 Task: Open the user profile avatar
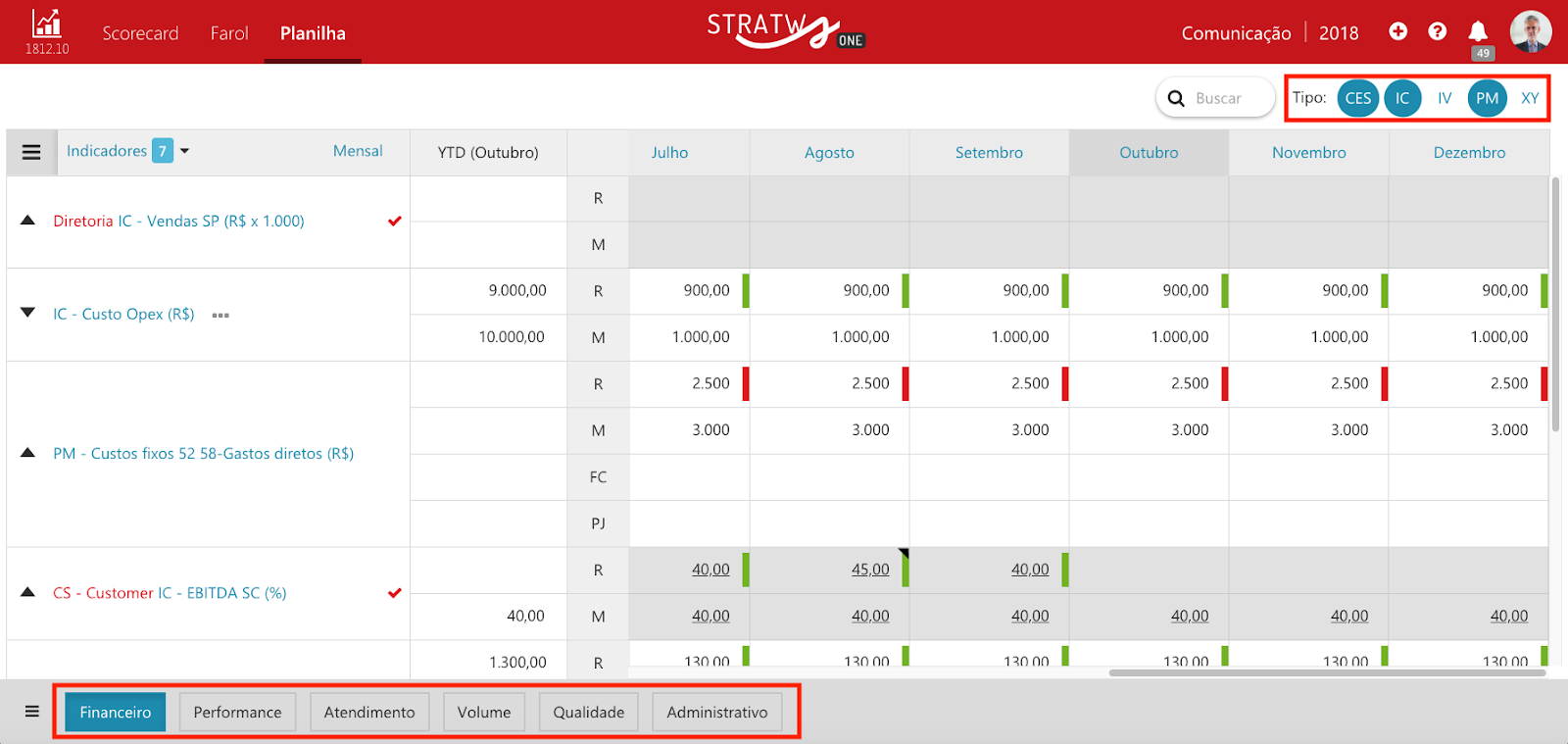(1530, 31)
